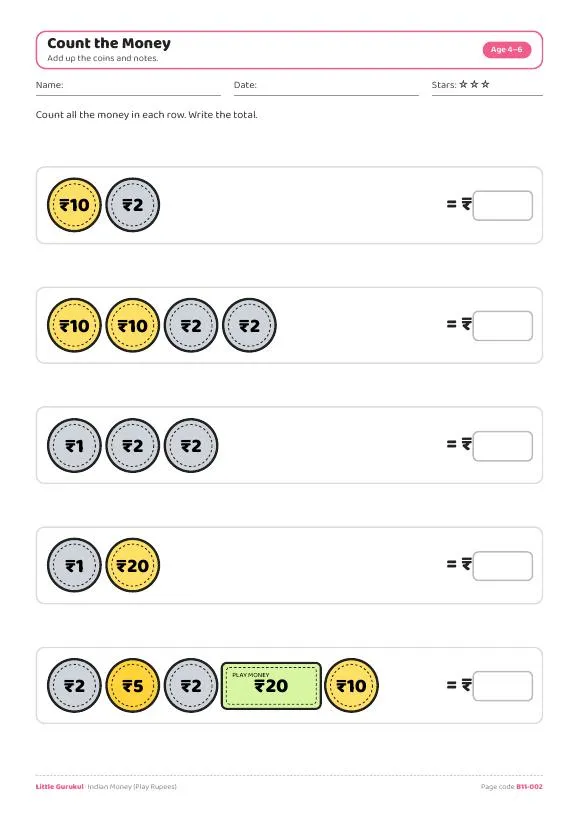Select the ₹1 coin in third row
Viewport: 579px width, 819px height.
point(74,446)
